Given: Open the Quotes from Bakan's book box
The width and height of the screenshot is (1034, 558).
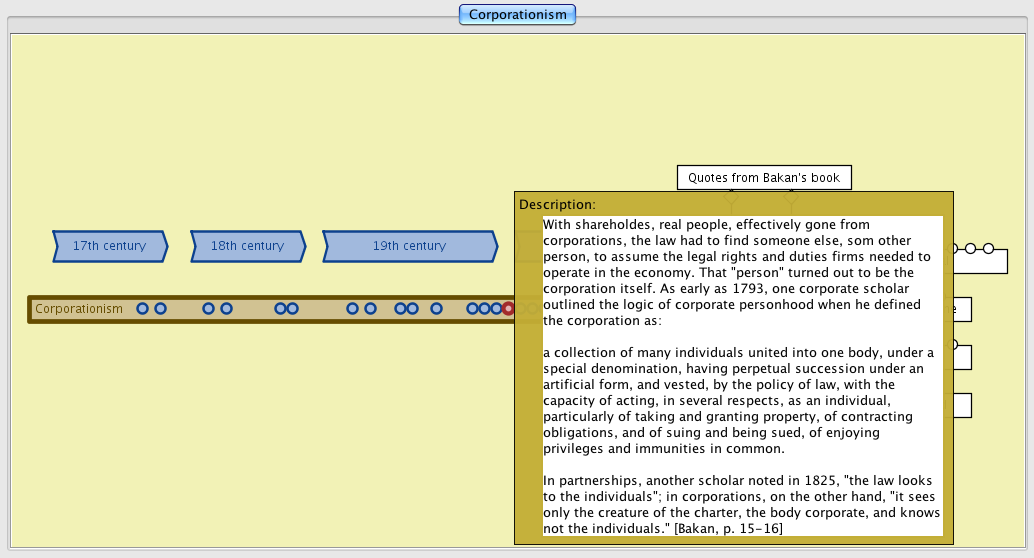Looking at the screenshot, I should coord(764,178).
